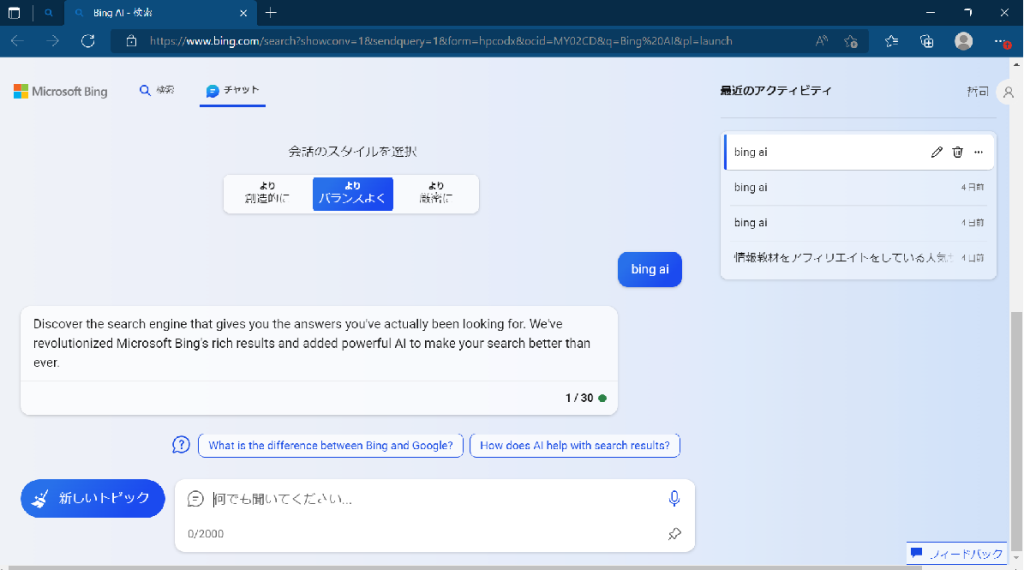Image resolution: width=1024 pixels, height=570 pixels.
Task: Start a new topic with 新しいトピック
Action: pyautogui.click(x=93, y=498)
